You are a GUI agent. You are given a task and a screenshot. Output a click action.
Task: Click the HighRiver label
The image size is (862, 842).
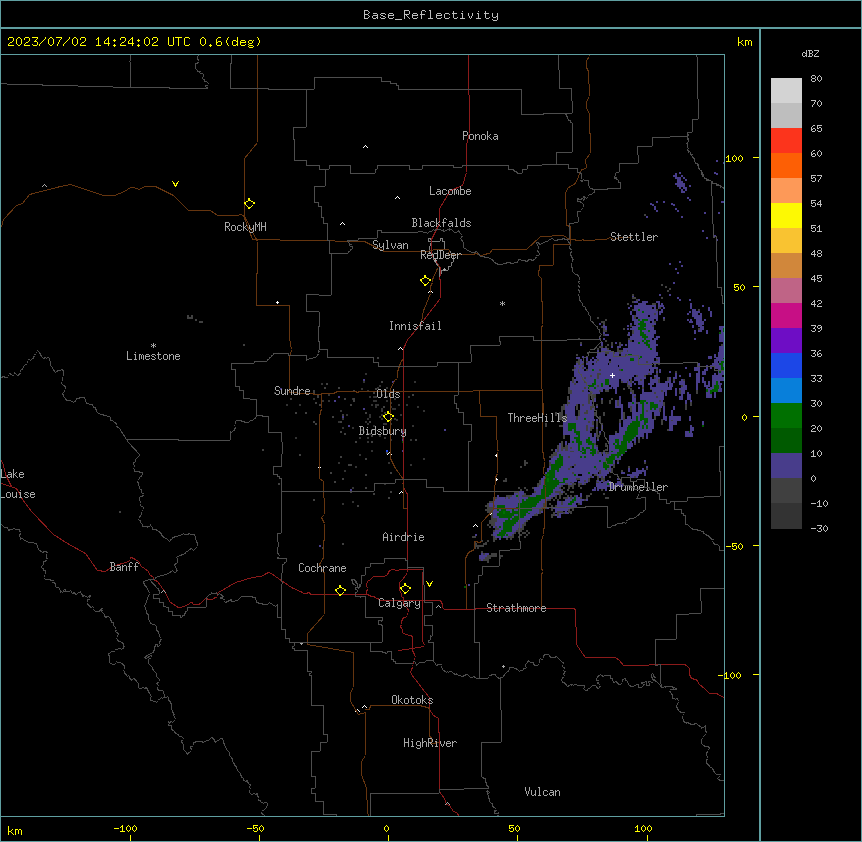pos(430,743)
